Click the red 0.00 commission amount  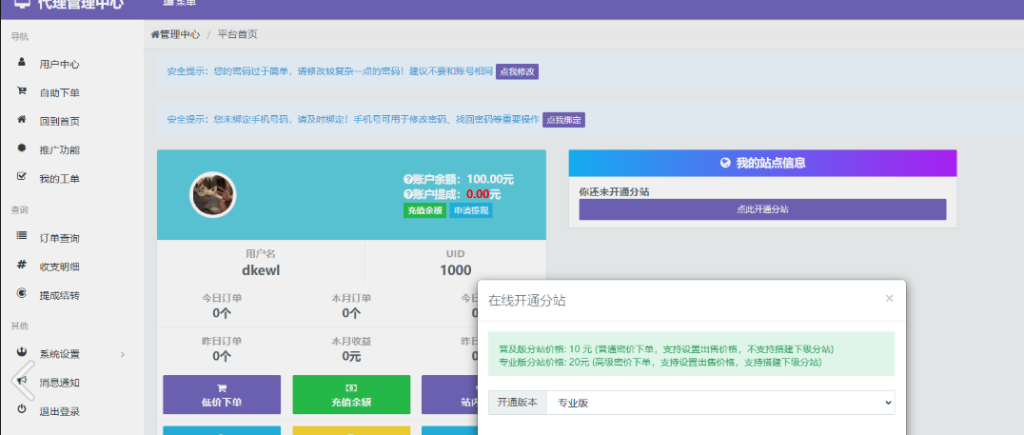point(478,195)
